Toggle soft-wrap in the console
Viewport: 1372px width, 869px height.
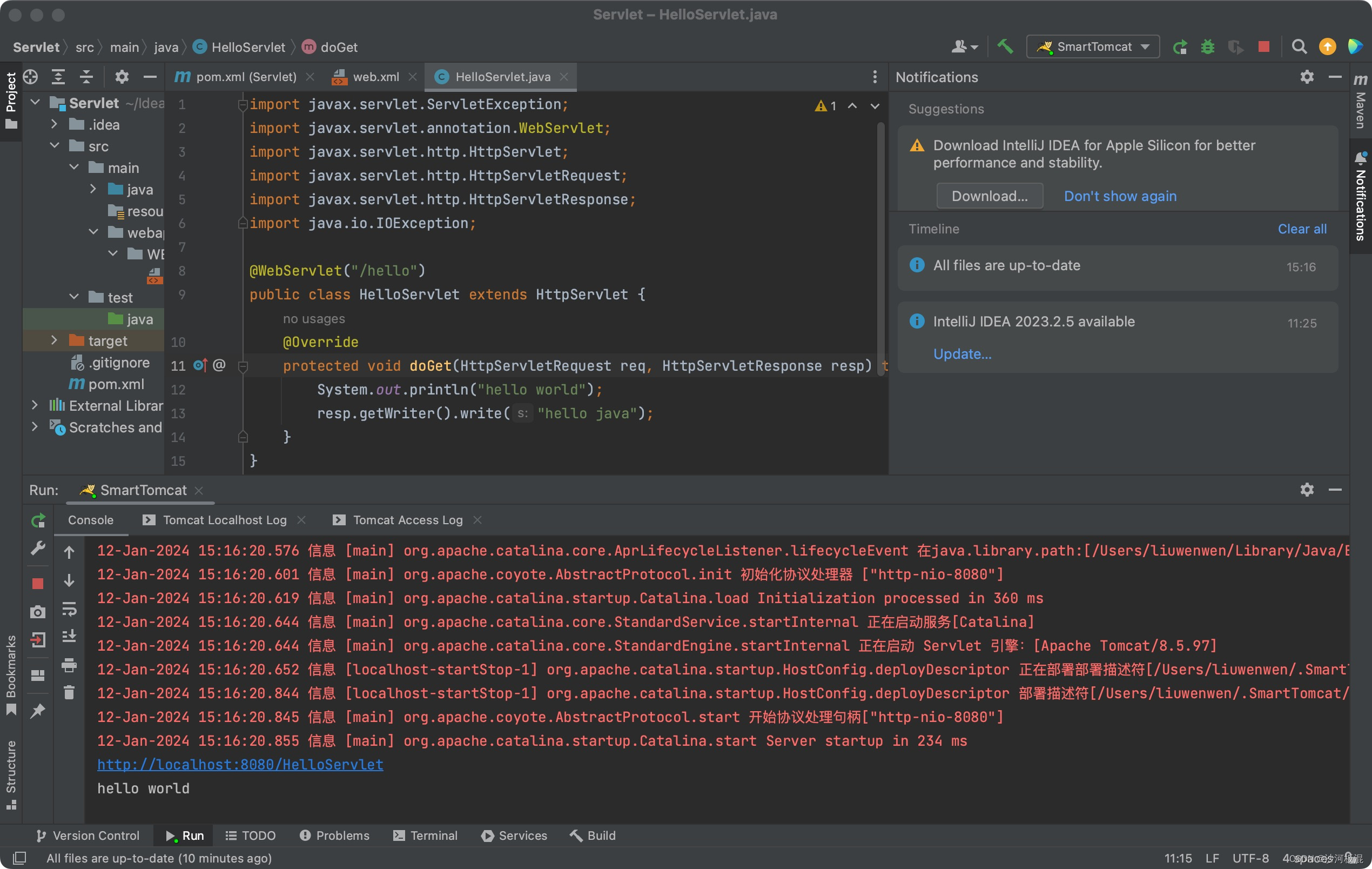[x=69, y=609]
